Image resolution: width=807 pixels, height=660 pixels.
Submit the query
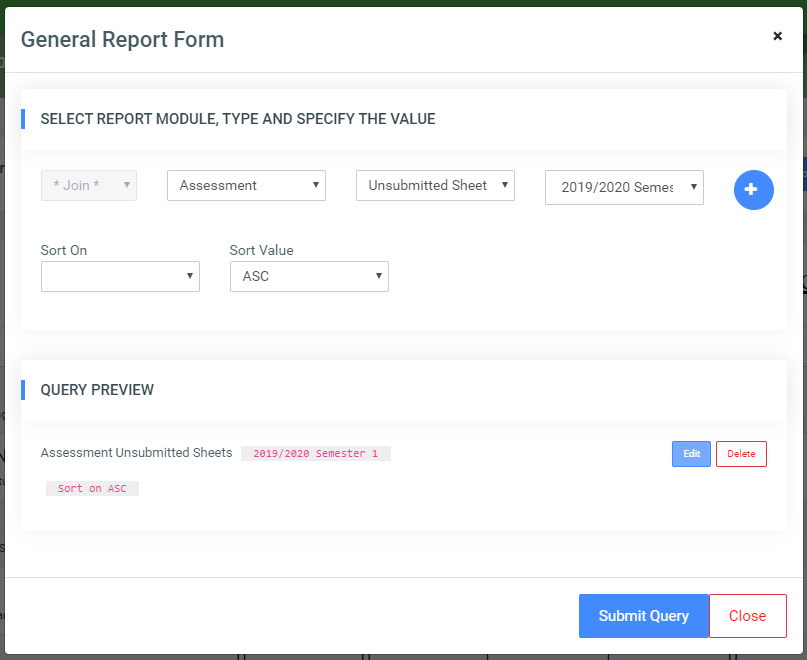643,615
